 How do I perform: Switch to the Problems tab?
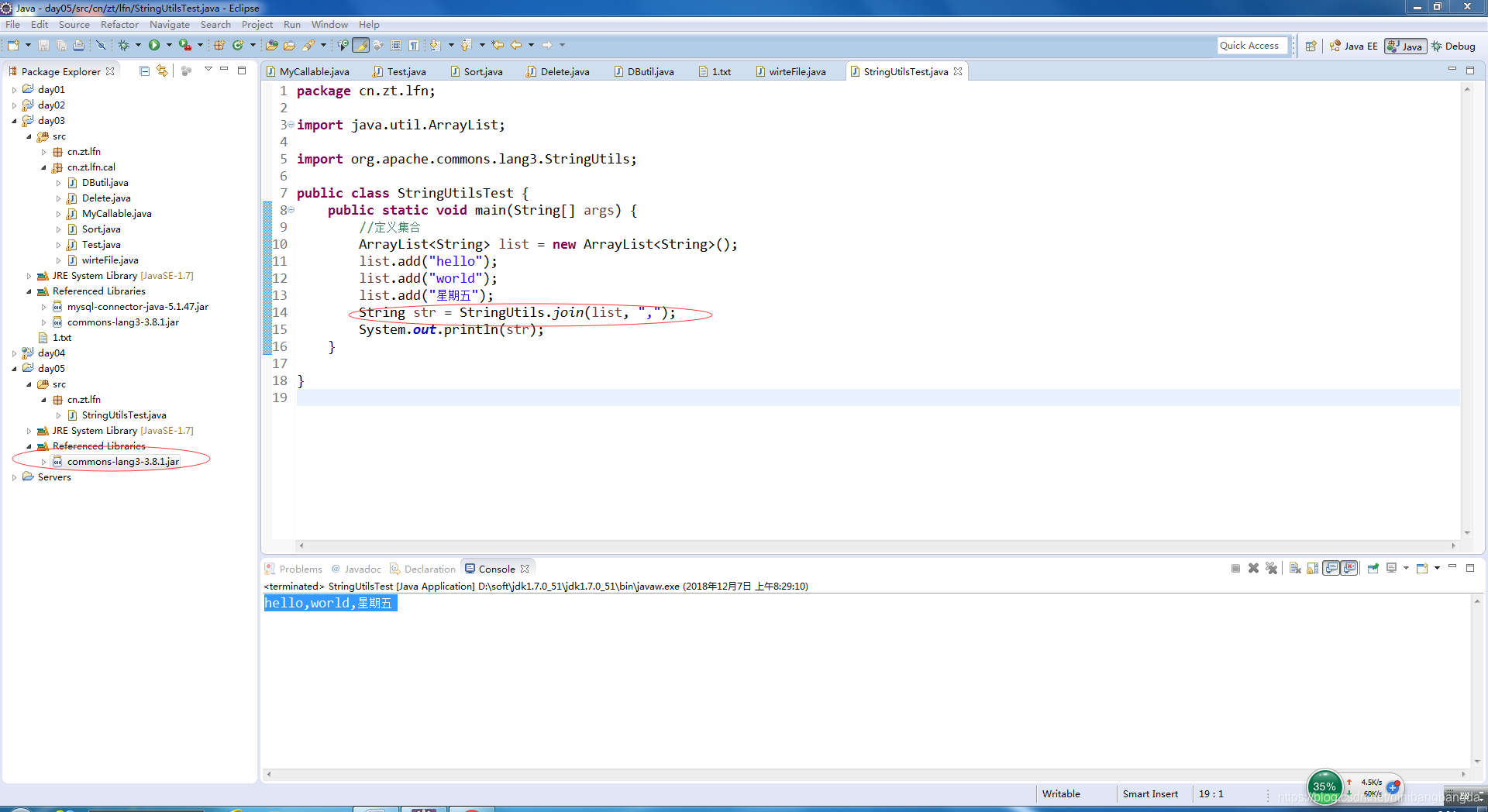click(301, 568)
